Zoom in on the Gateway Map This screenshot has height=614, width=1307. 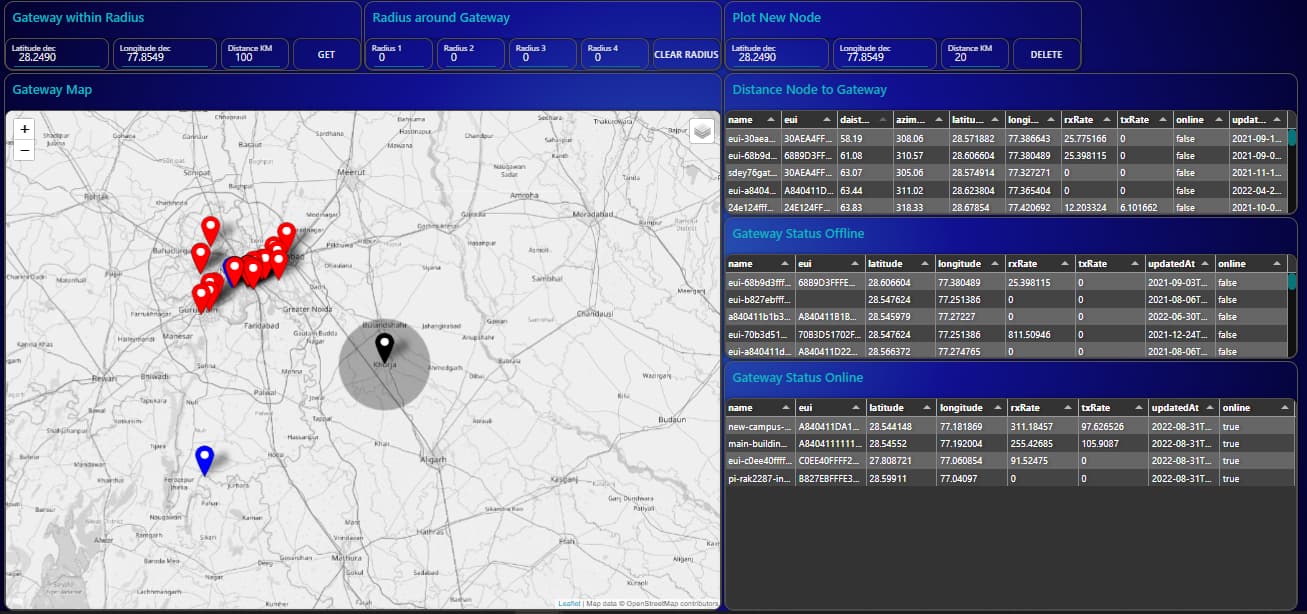25,129
